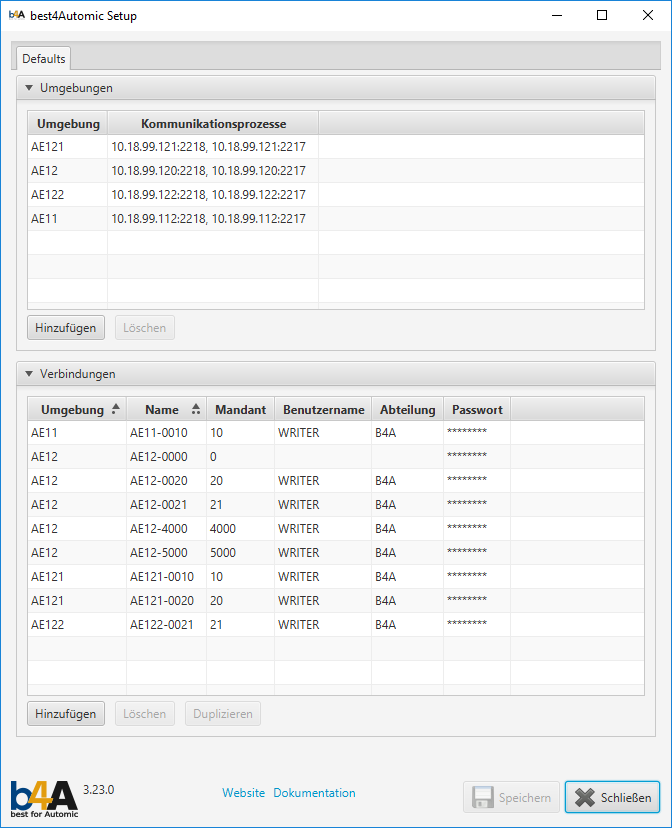
Task: Click the b4A title bar application icon
Action: [x=16, y=16]
